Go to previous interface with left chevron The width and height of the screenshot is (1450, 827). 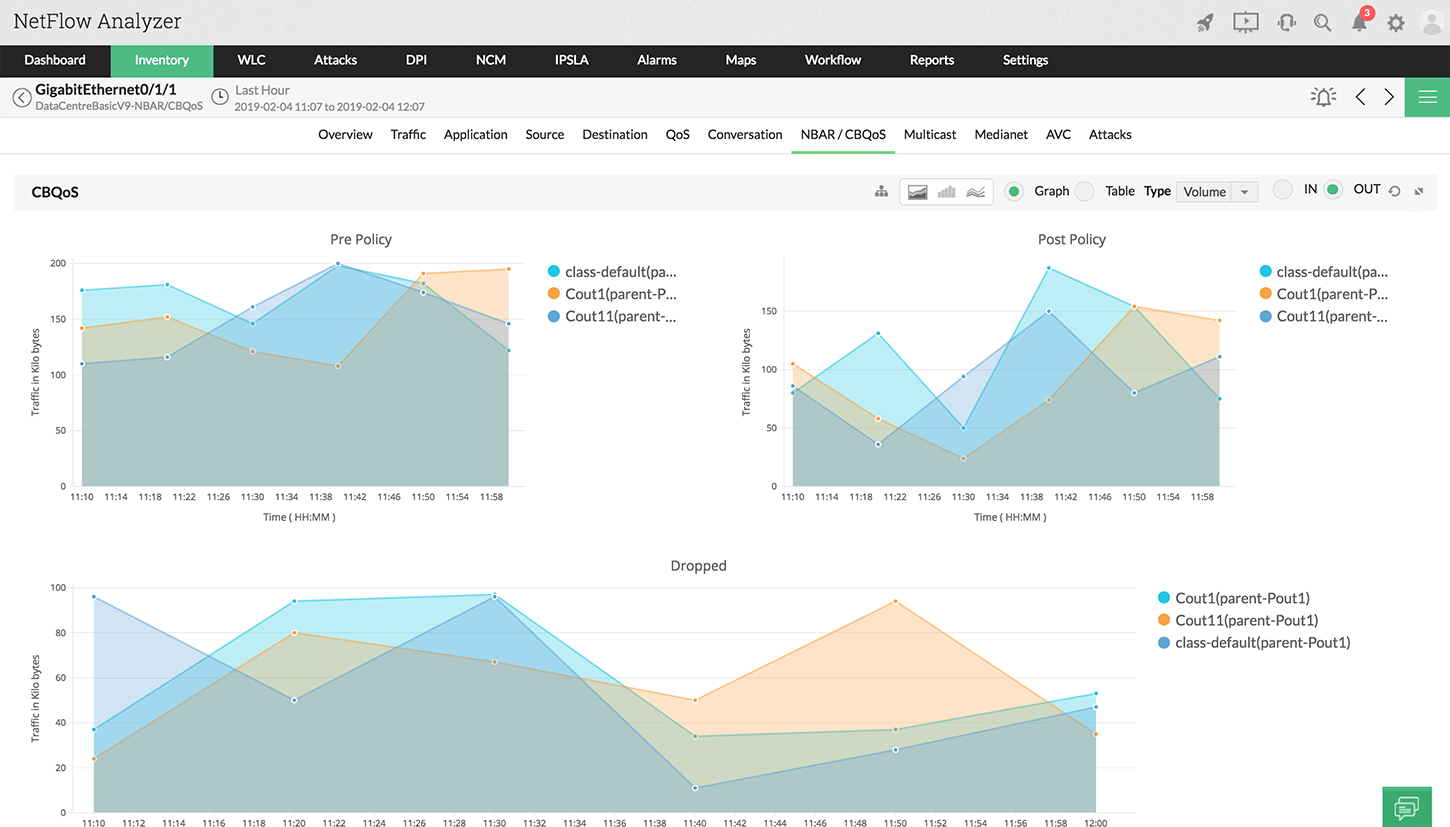pyautogui.click(x=1360, y=97)
